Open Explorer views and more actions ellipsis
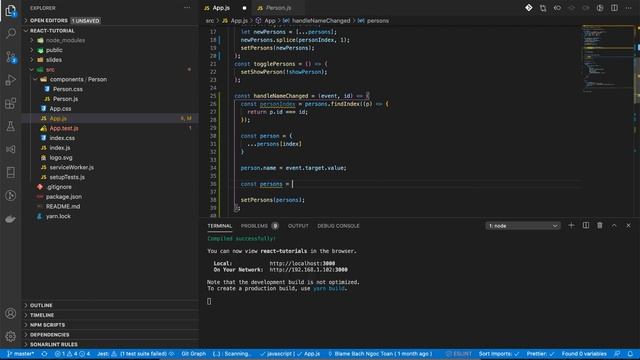 click(x=187, y=8)
